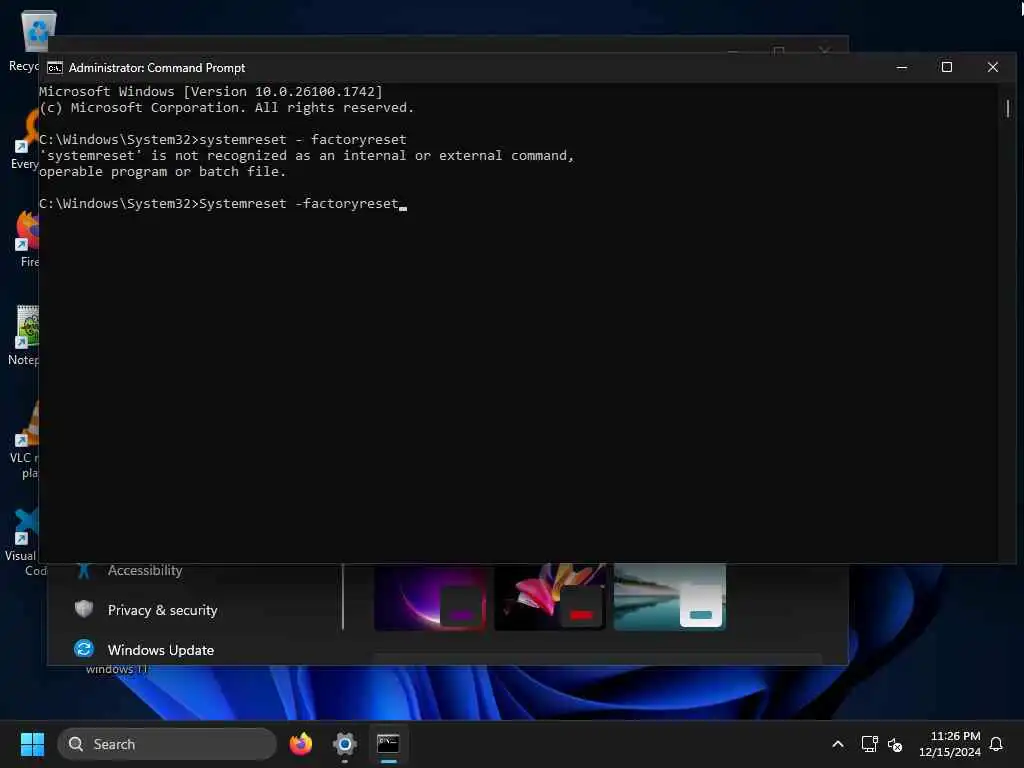Click the muted volume tray icon
The width and height of the screenshot is (1024, 768).
coord(895,744)
